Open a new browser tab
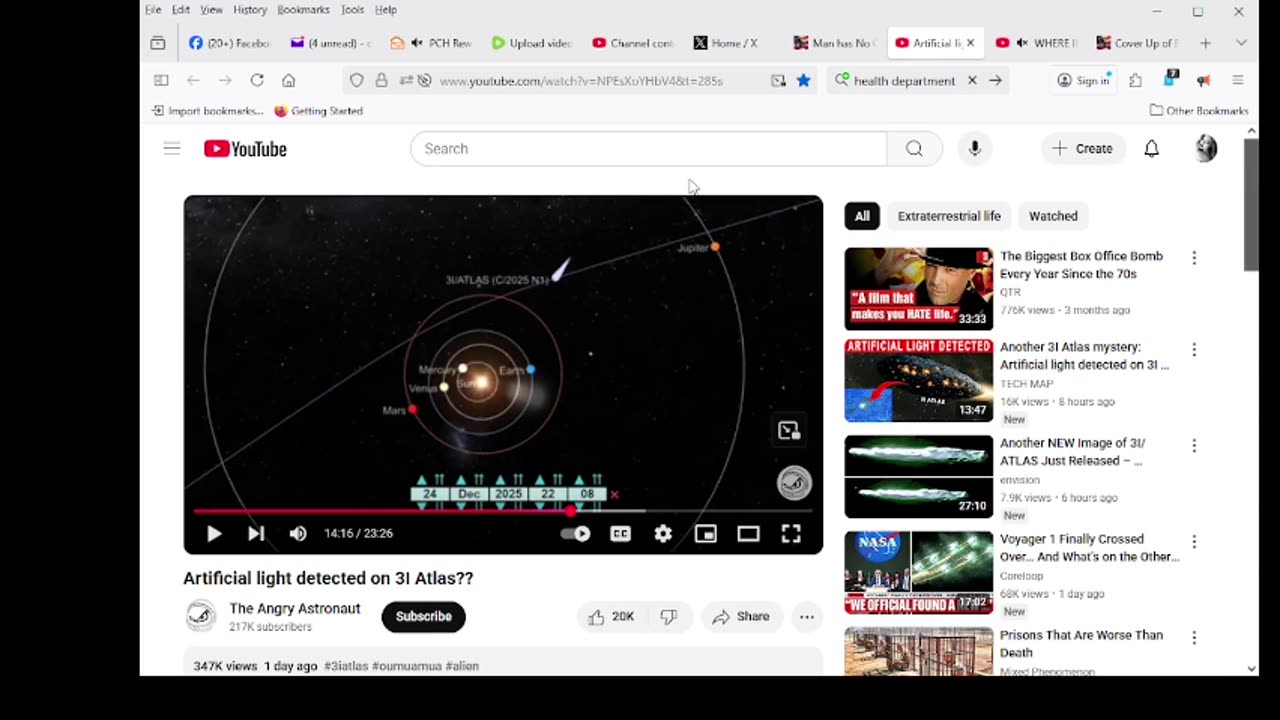Screen dimensions: 1280x720 1205,43
